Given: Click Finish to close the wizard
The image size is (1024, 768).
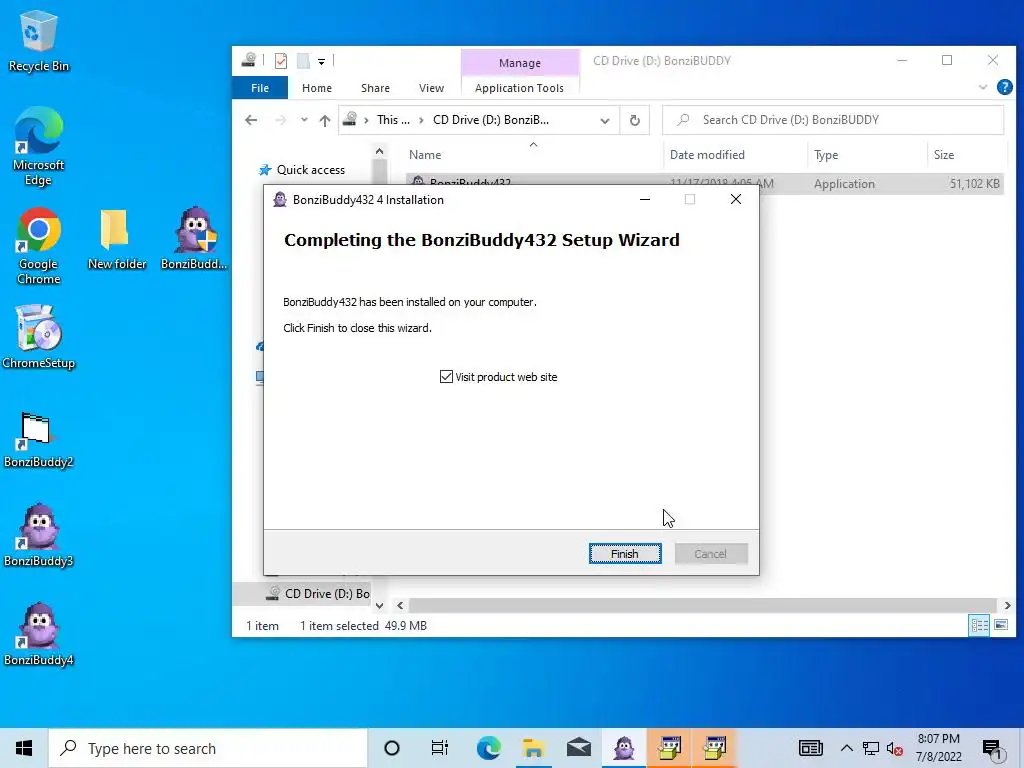Looking at the screenshot, I should (625, 553).
